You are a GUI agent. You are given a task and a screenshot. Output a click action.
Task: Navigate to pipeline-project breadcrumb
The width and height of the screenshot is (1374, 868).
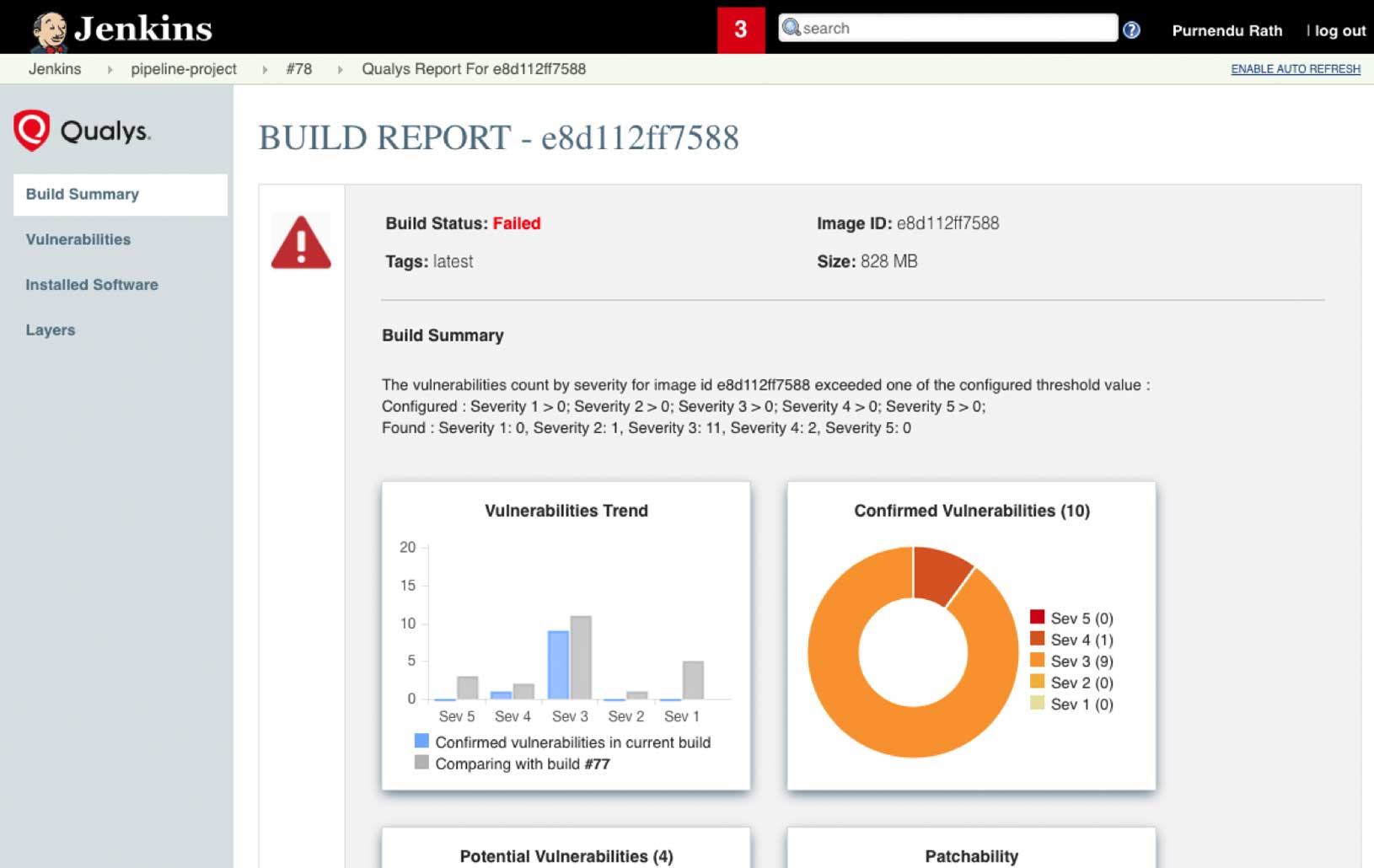click(x=183, y=69)
